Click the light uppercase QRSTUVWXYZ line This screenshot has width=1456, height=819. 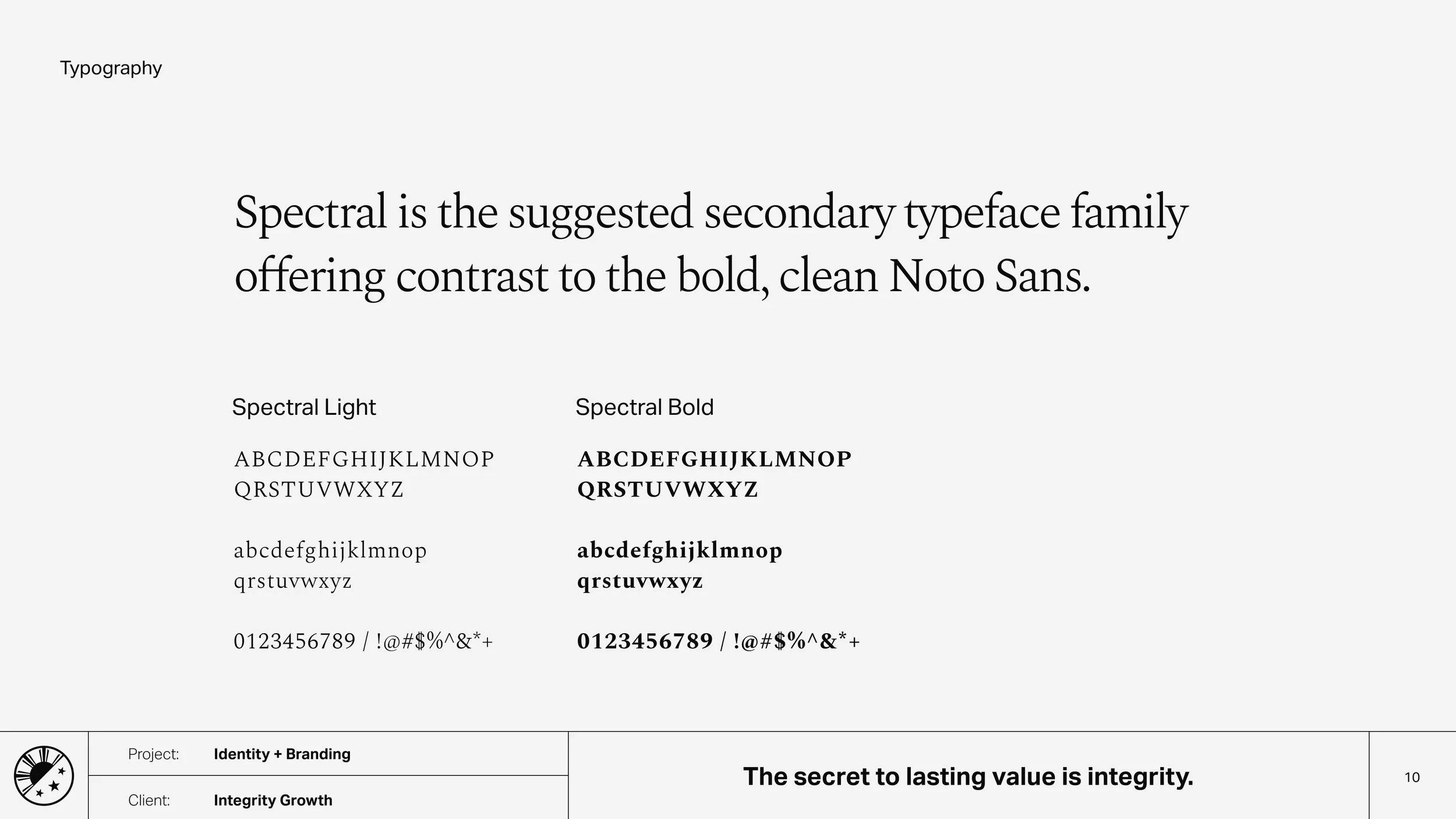tap(319, 489)
